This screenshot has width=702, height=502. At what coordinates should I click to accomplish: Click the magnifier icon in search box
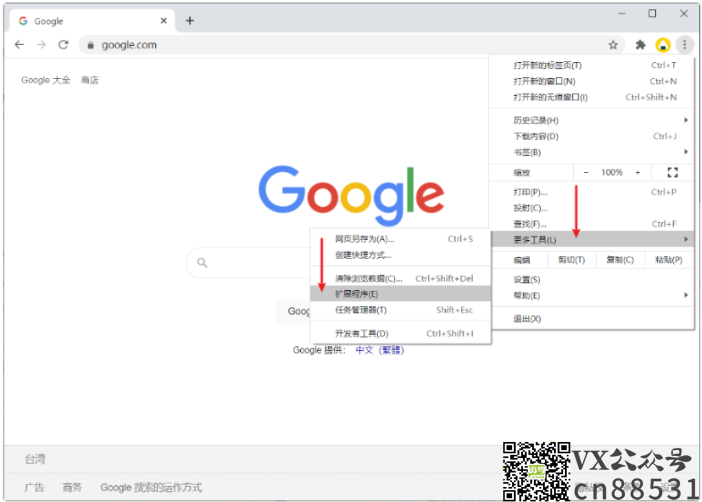202,263
